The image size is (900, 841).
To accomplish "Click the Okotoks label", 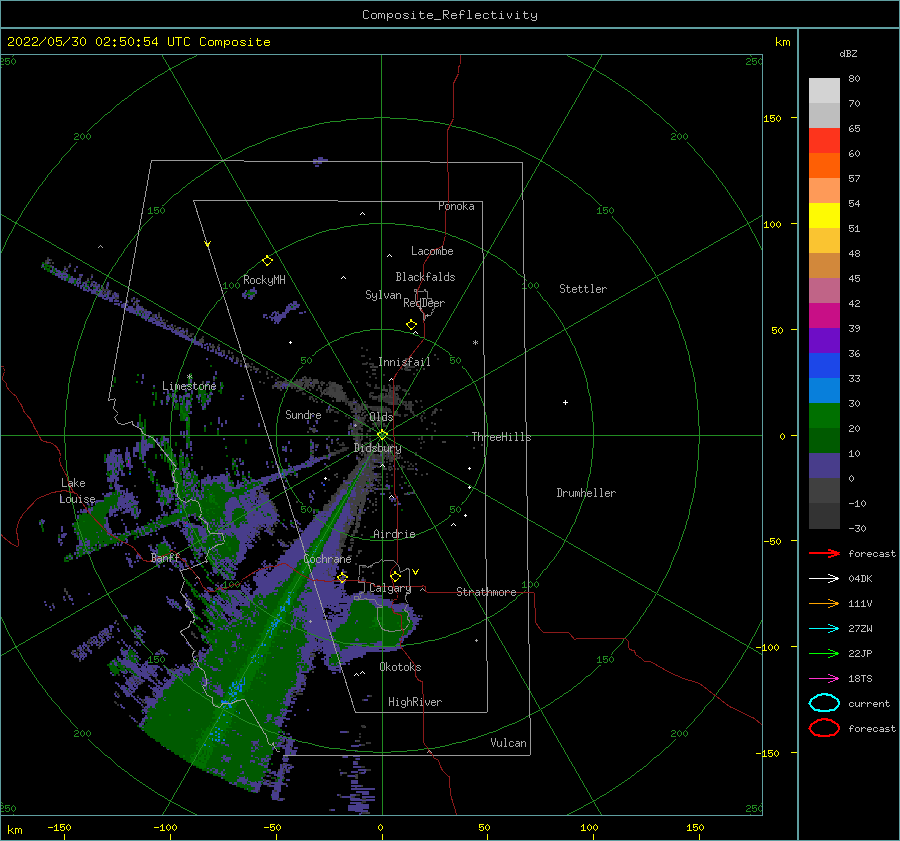I will tap(400, 667).
